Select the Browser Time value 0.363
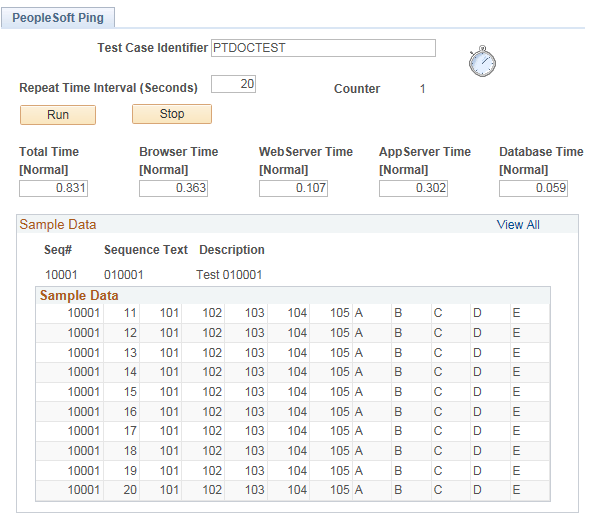The image size is (592, 521). (x=173, y=188)
